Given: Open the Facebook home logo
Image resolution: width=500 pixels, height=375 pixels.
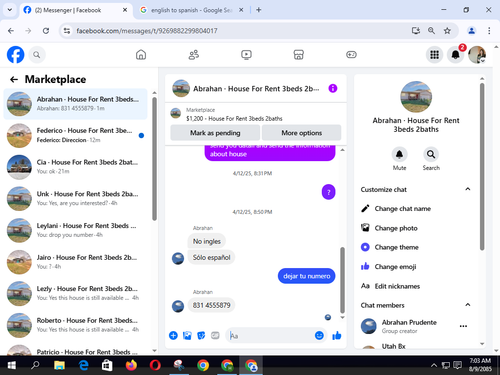Looking at the screenshot, I should 15,55.
